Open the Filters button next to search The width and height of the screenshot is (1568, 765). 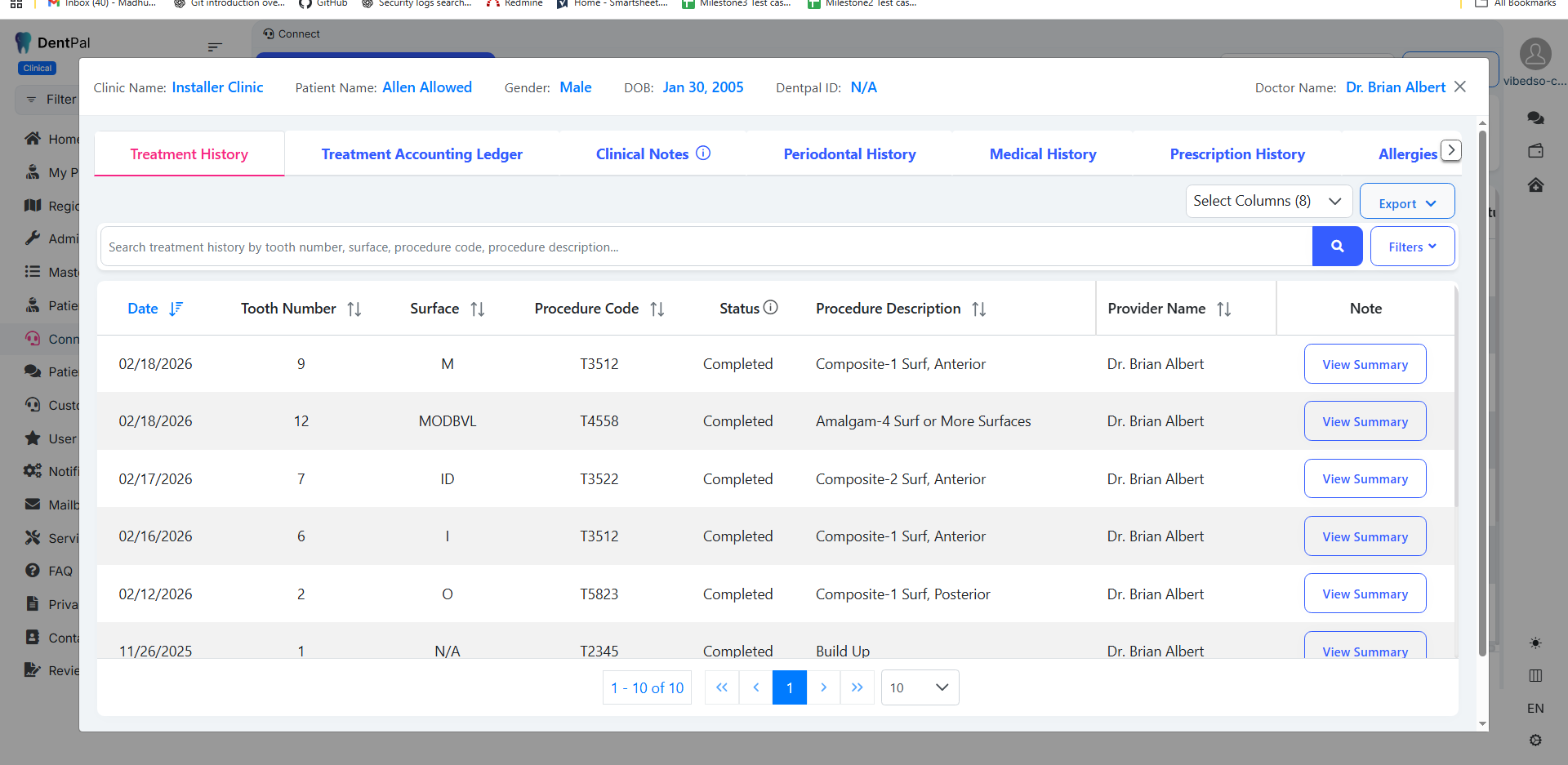(1411, 247)
